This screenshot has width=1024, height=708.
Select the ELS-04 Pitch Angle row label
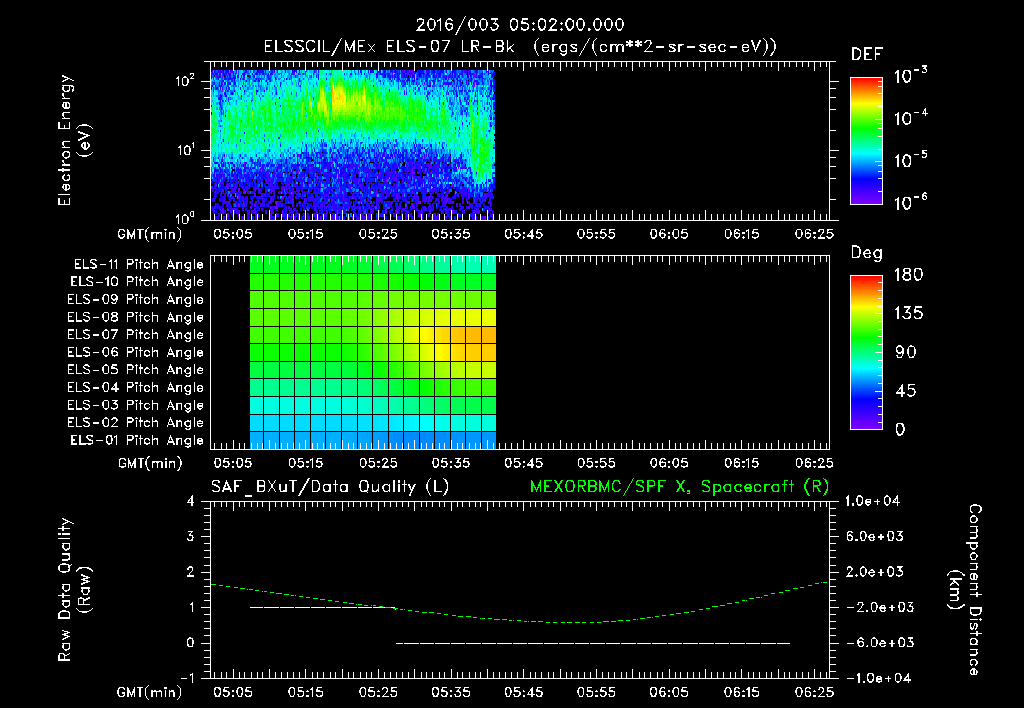(x=135, y=387)
